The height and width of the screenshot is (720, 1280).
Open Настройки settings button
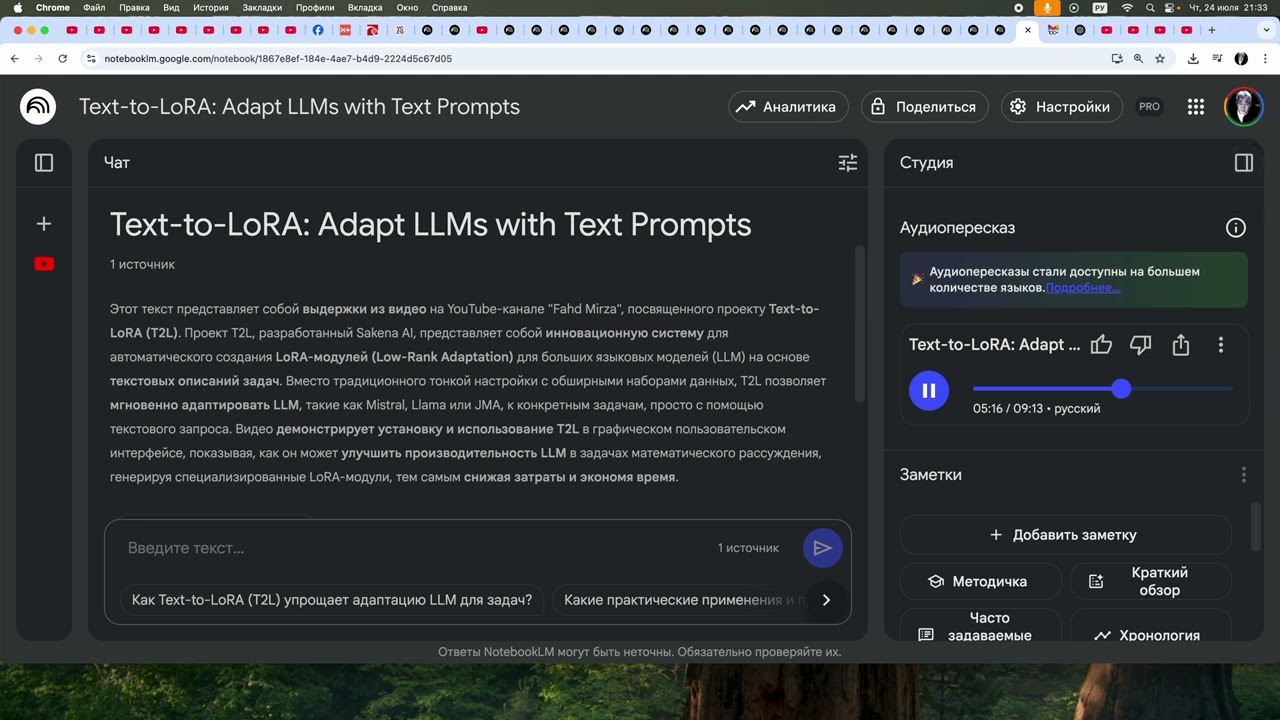[x=1061, y=107]
